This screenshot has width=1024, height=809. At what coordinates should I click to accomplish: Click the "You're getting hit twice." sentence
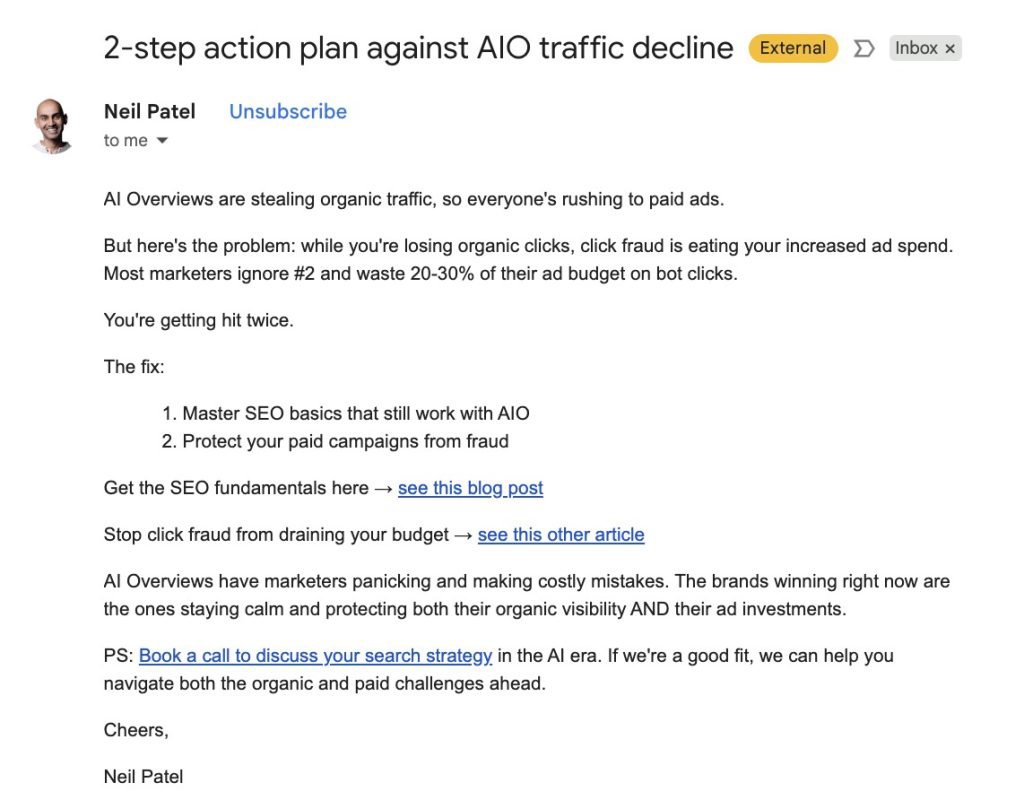pos(198,321)
